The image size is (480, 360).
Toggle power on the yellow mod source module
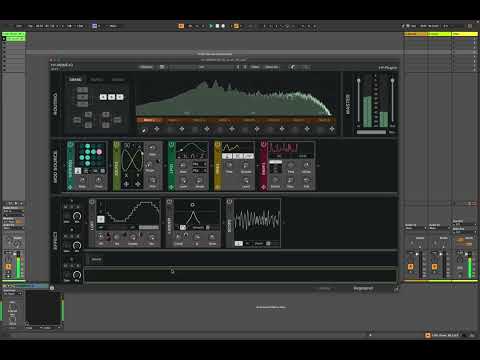[218, 145]
